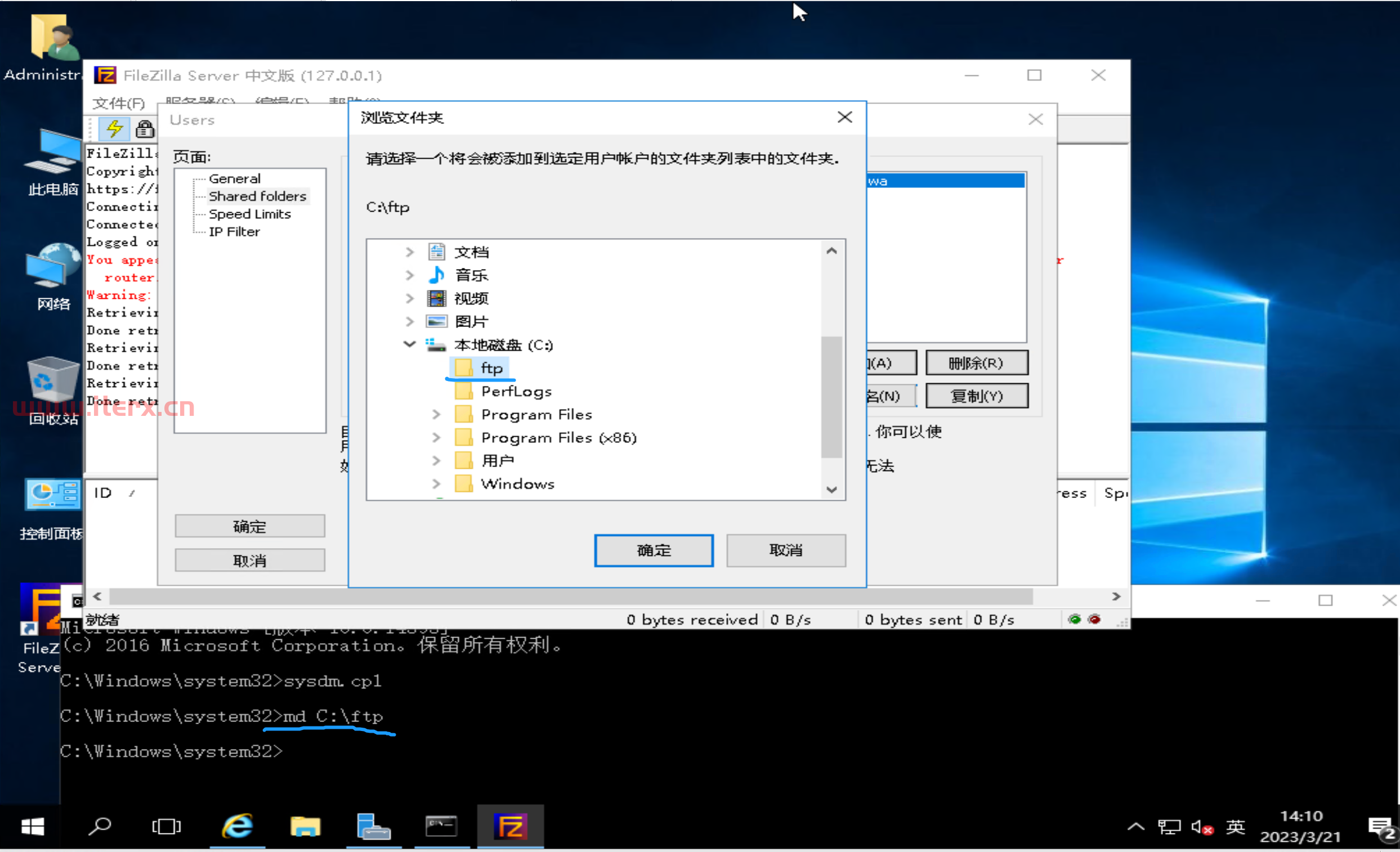Expand the 文档 node chevron
Viewport: 1400px width, 852px height.
[410, 252]
